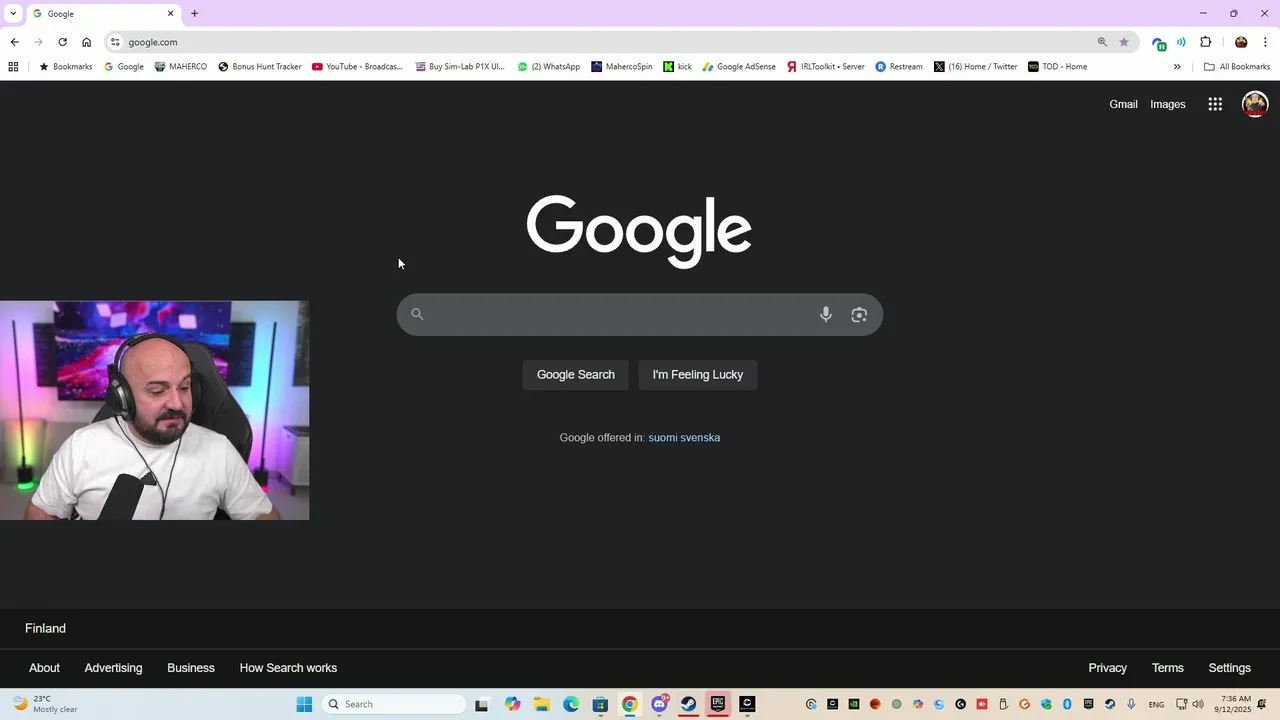Open File Explorer from taskbar
The image size is (1280, 720).
click(541, 704)
